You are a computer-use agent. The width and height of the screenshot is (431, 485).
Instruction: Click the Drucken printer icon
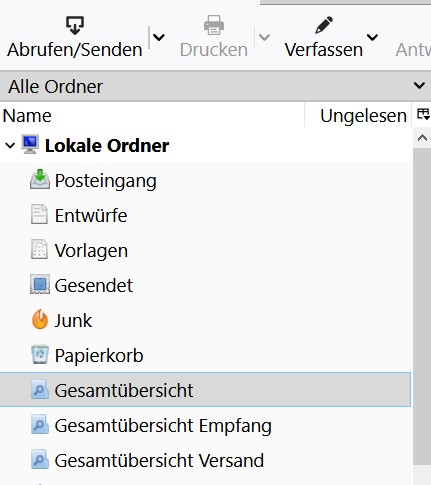coord(214,25)
